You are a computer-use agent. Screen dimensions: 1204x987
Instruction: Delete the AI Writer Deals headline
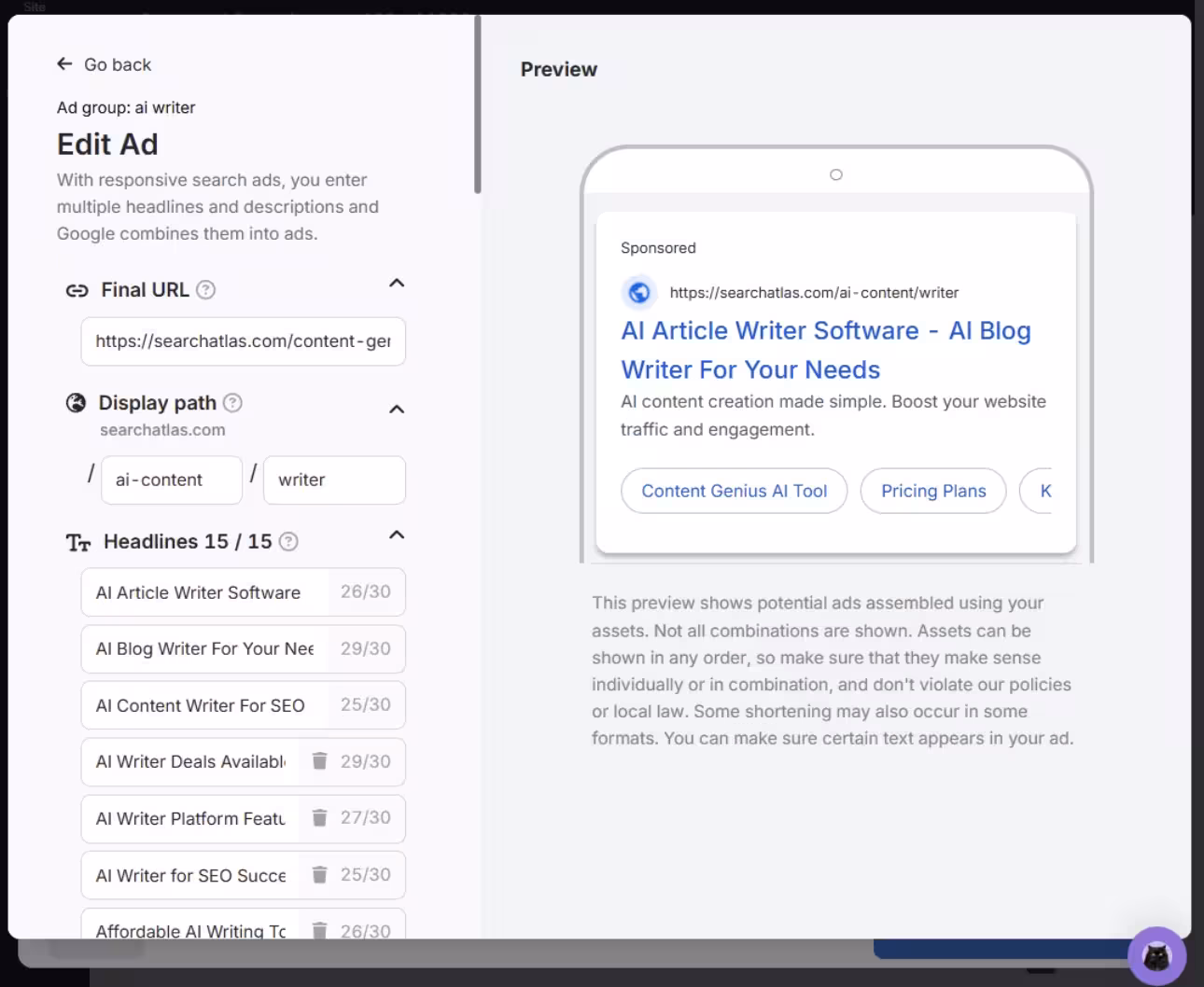click(319, 761)
